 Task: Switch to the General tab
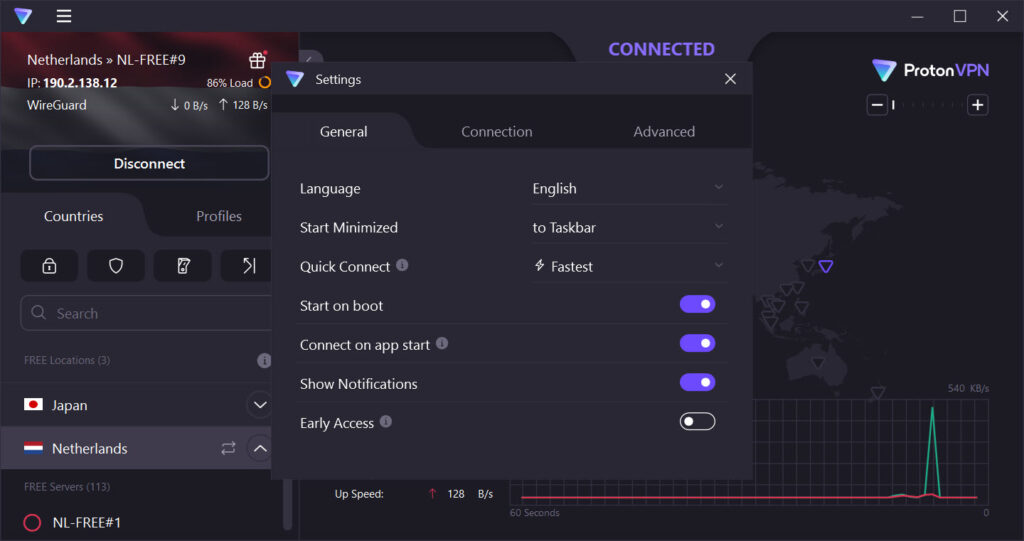[344, 131]
